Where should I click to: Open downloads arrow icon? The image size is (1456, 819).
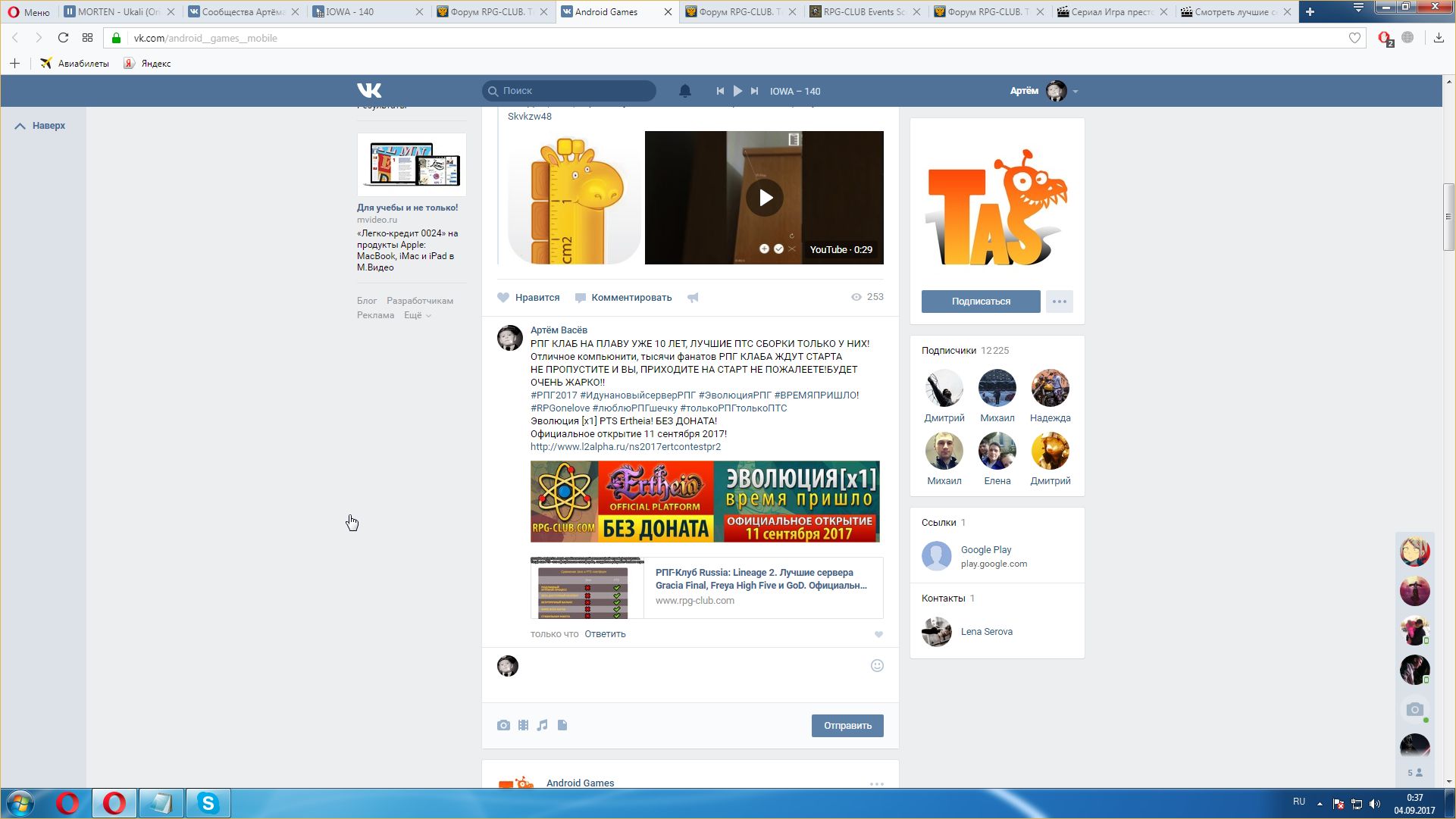point(1439,38)
